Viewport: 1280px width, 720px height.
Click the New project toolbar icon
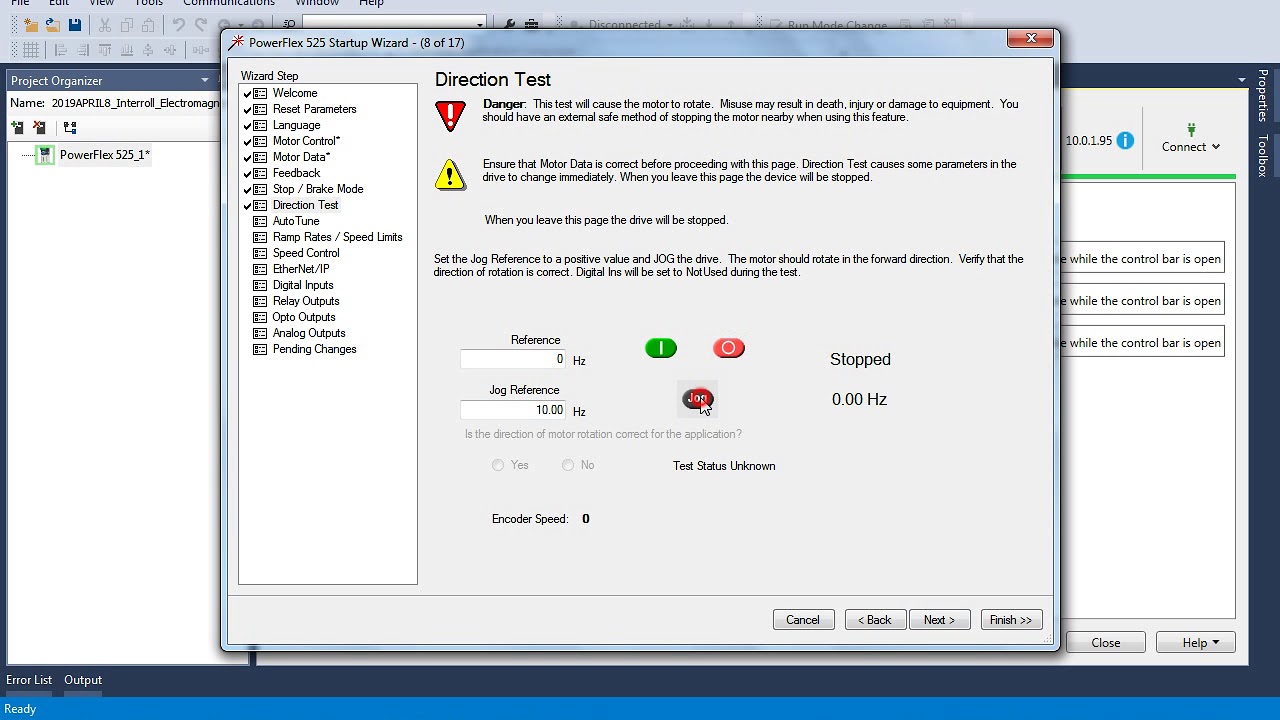point(30,25)
